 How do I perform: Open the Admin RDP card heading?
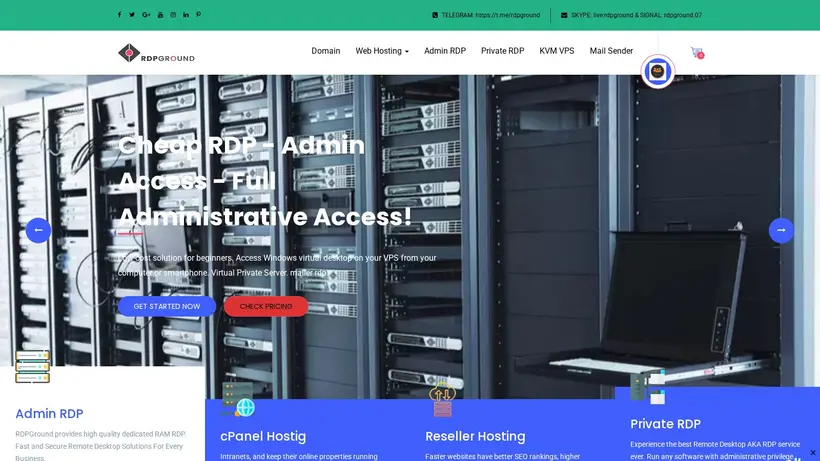[49, 413]
